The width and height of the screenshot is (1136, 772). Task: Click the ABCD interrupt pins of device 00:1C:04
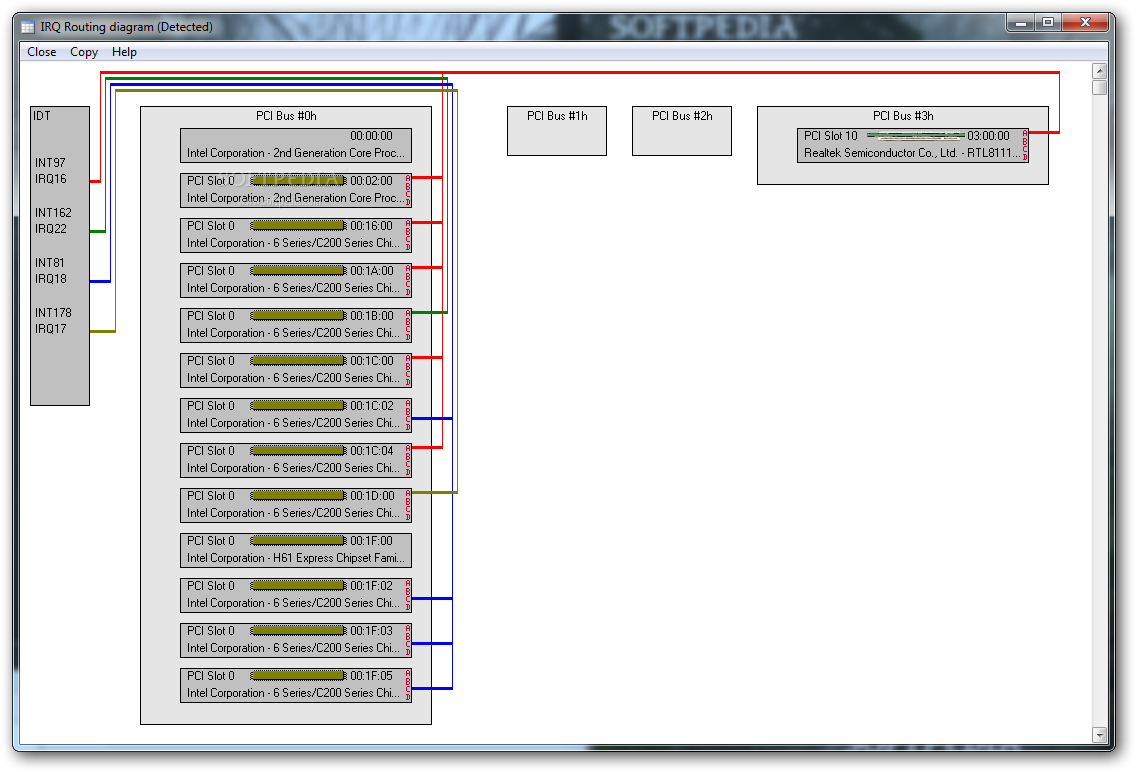[408, 460]
